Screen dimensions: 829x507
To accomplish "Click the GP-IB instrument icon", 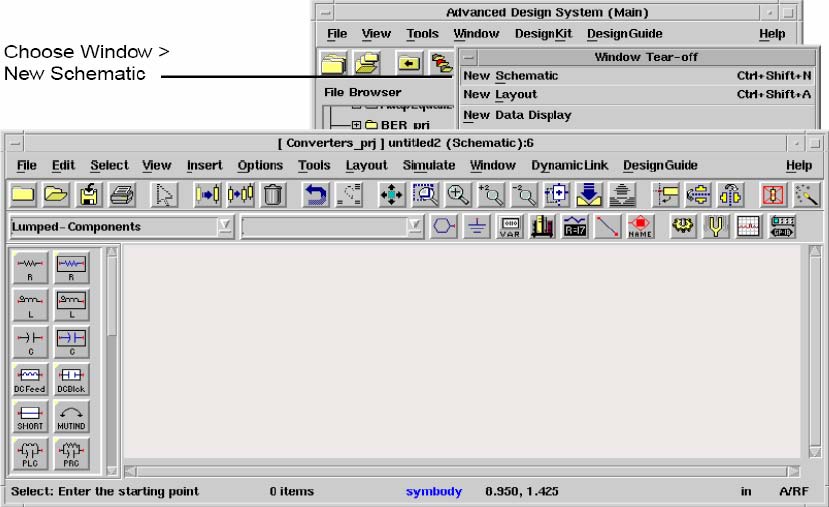I will tap(782, 227).
